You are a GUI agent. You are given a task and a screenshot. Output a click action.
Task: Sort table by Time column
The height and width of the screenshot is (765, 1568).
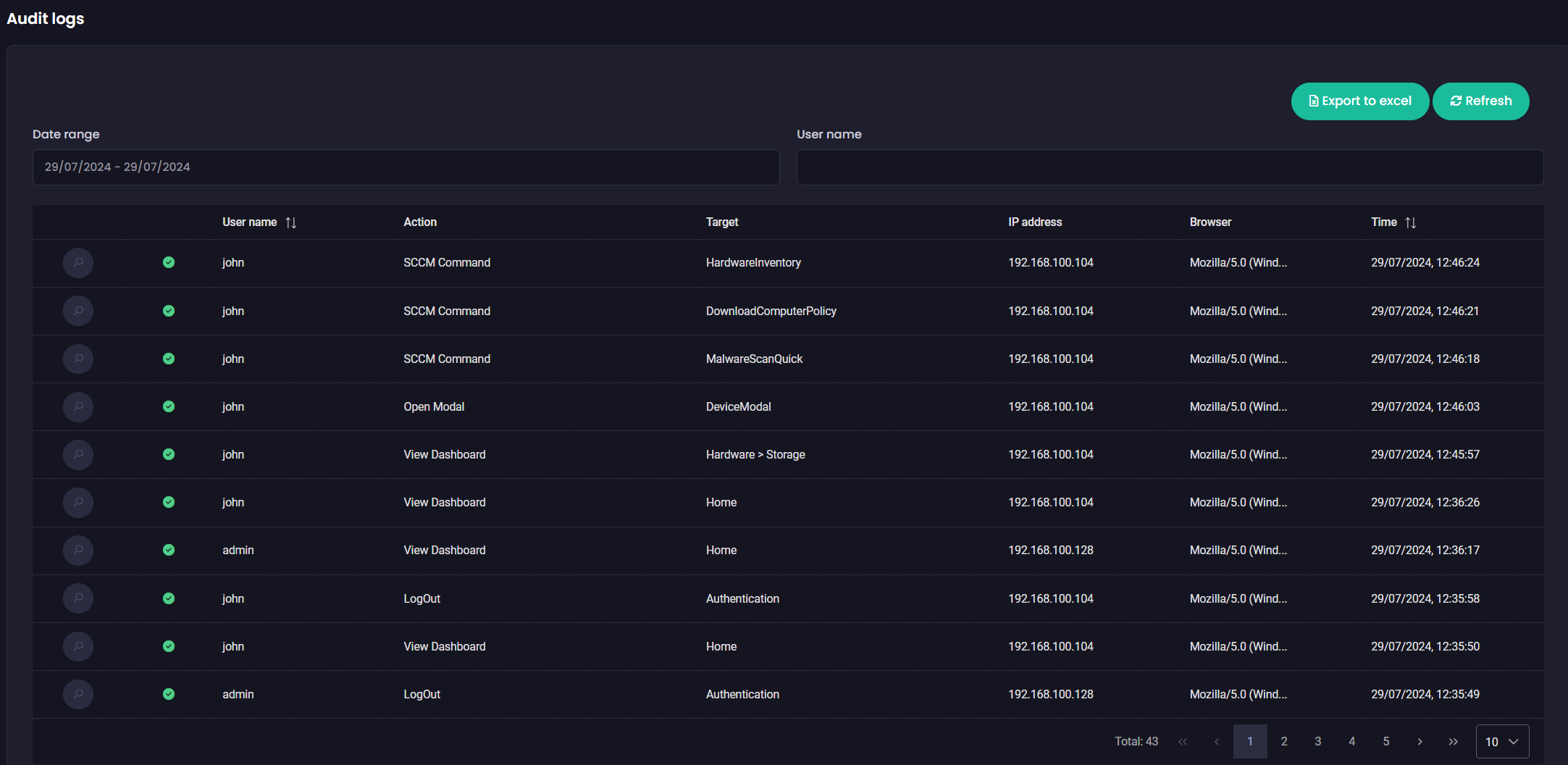1410,222
